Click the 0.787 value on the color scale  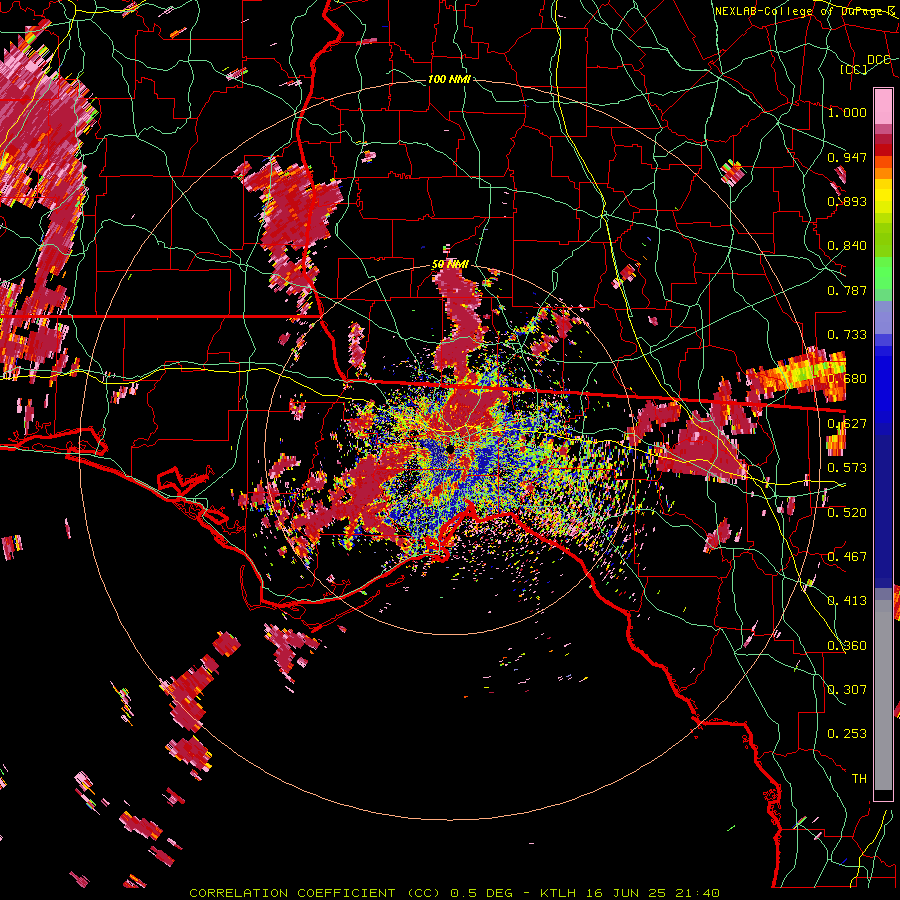coord(847,290)
